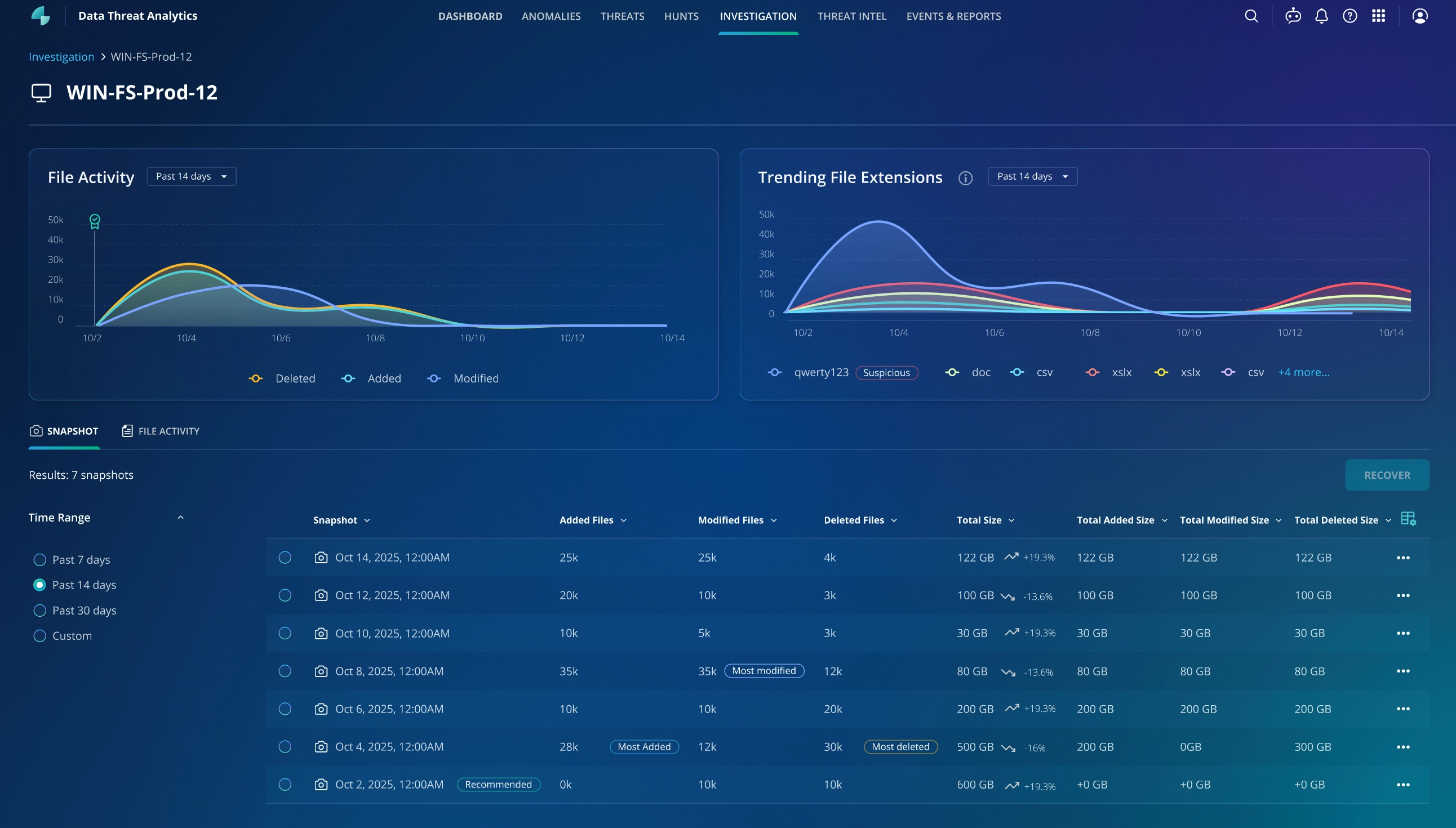Open the user profile icon
1456x828 pixels.
[x=1419, y=16]
